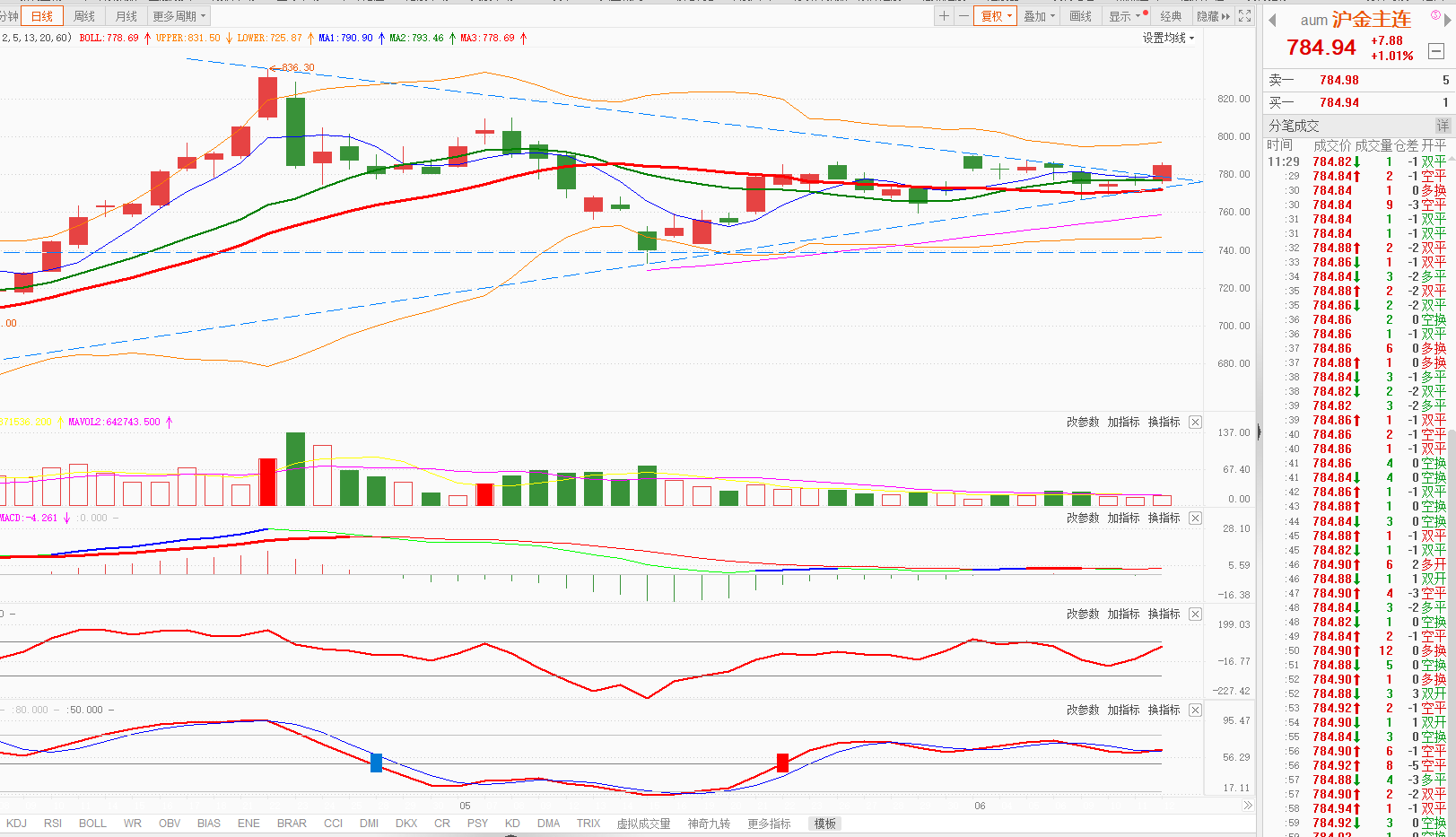The width and height of the screenshot is (1456, 837).
Task: Open 详 details of 分笔成交
Action: pos(1443,126)
